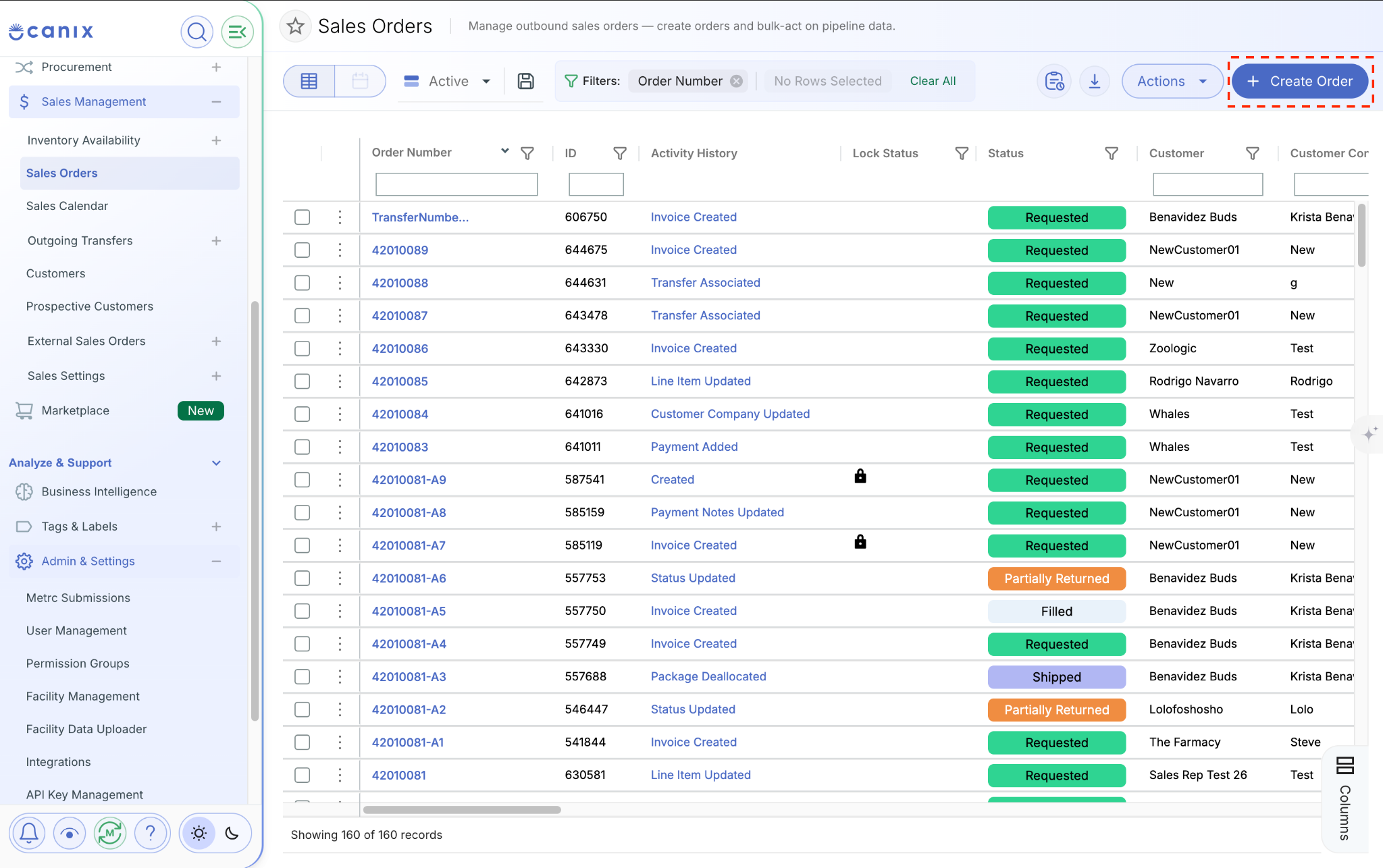The width and height of the screenshot is (1383, 868).
Task: Click the save view floppy icon
Action: coord(525,81)
